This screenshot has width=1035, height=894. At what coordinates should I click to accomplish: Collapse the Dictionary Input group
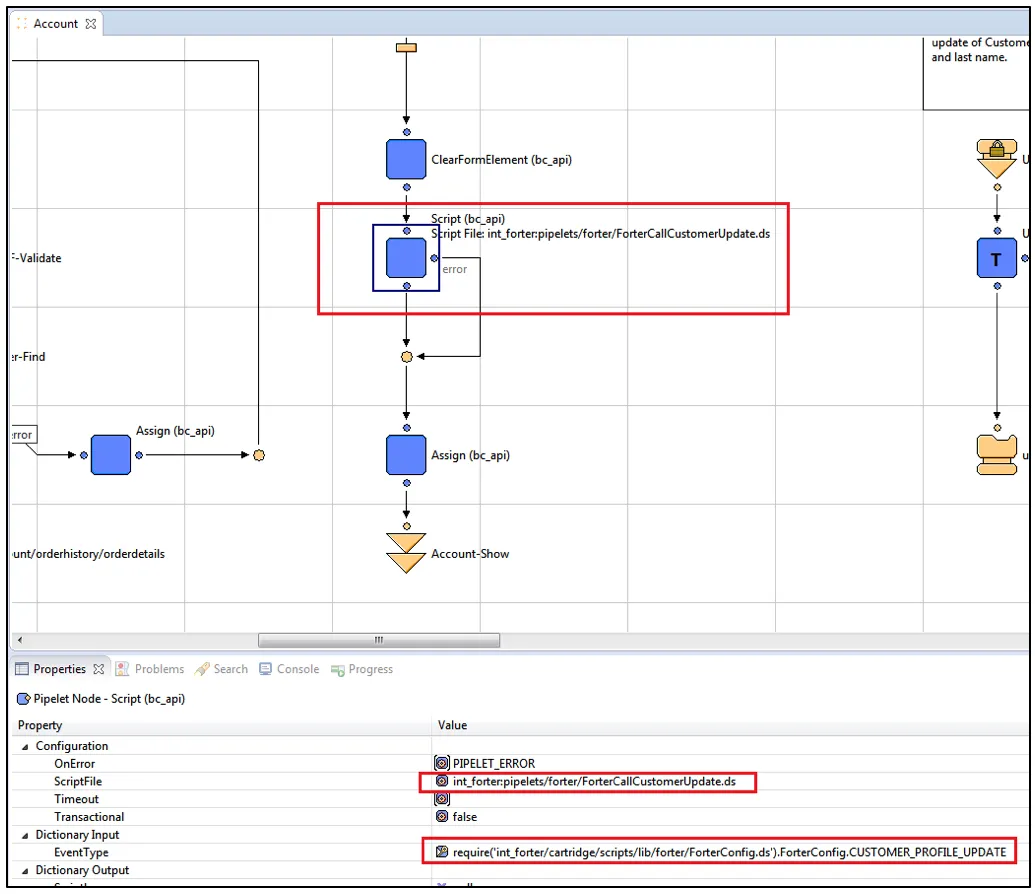[25, 835]
